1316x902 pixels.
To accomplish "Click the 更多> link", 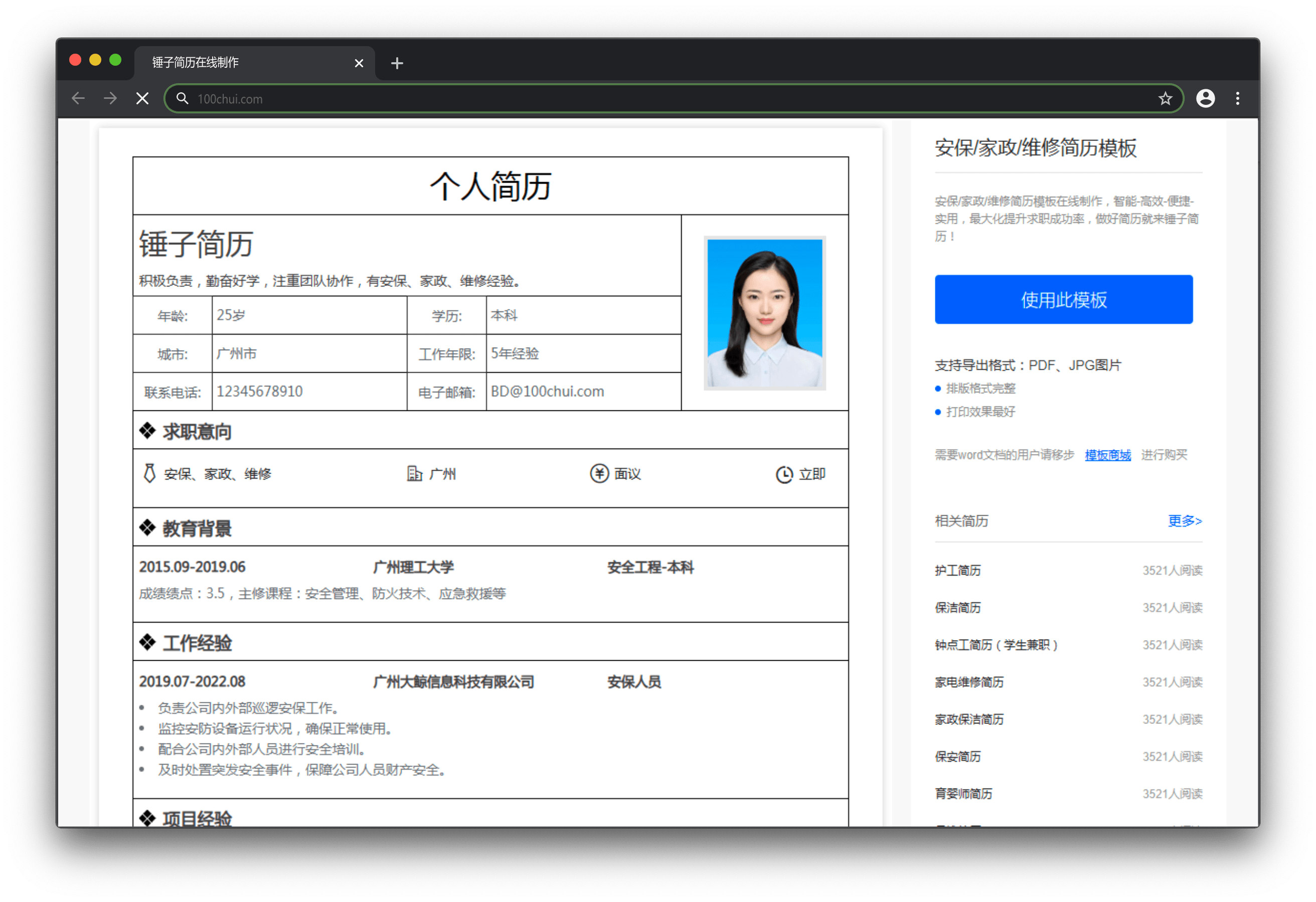I will click(x=1184, y=521).
